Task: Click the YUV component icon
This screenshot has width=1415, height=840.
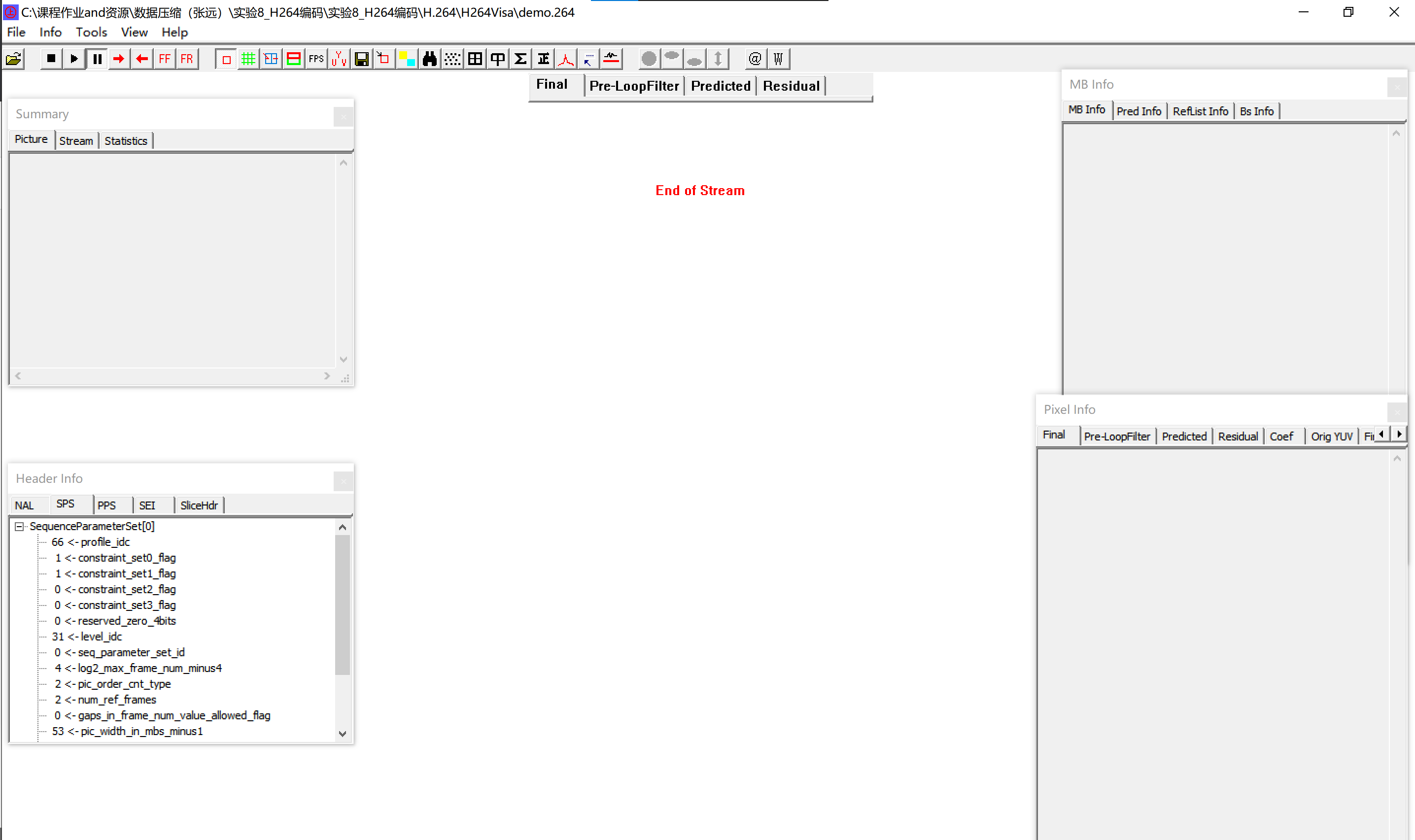Action: coord(339,59)
